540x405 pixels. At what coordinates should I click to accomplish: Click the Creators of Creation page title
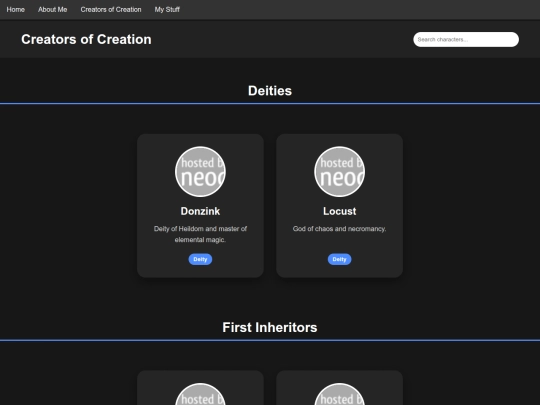point(86,39)
